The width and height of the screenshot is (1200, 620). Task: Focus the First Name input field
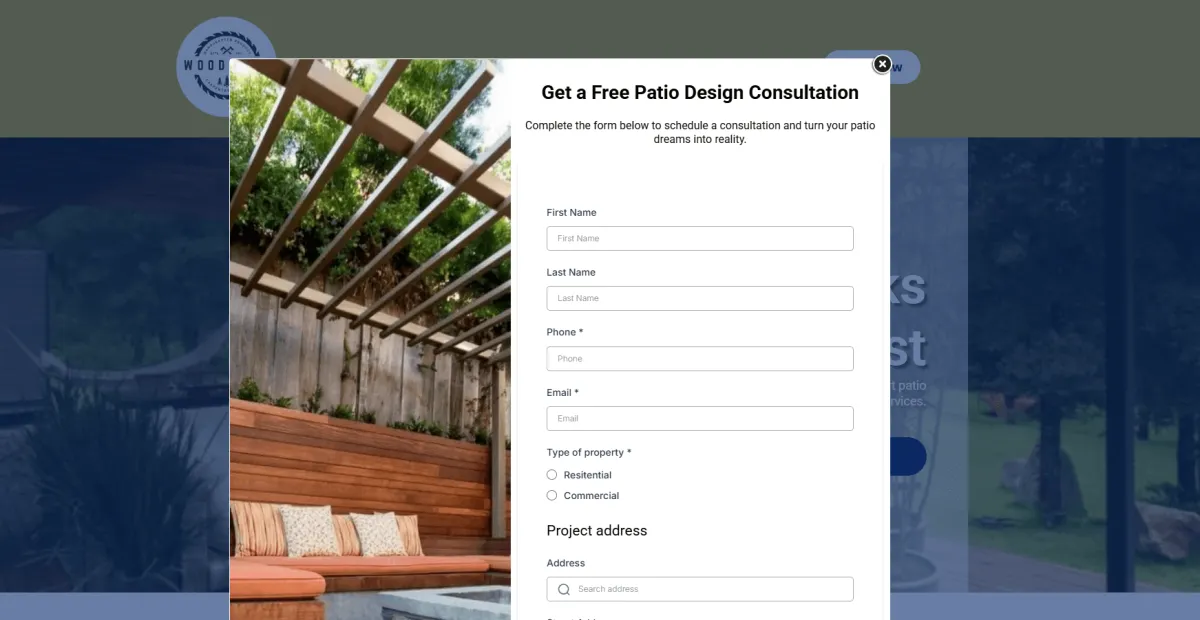click(x=700, y=238)
